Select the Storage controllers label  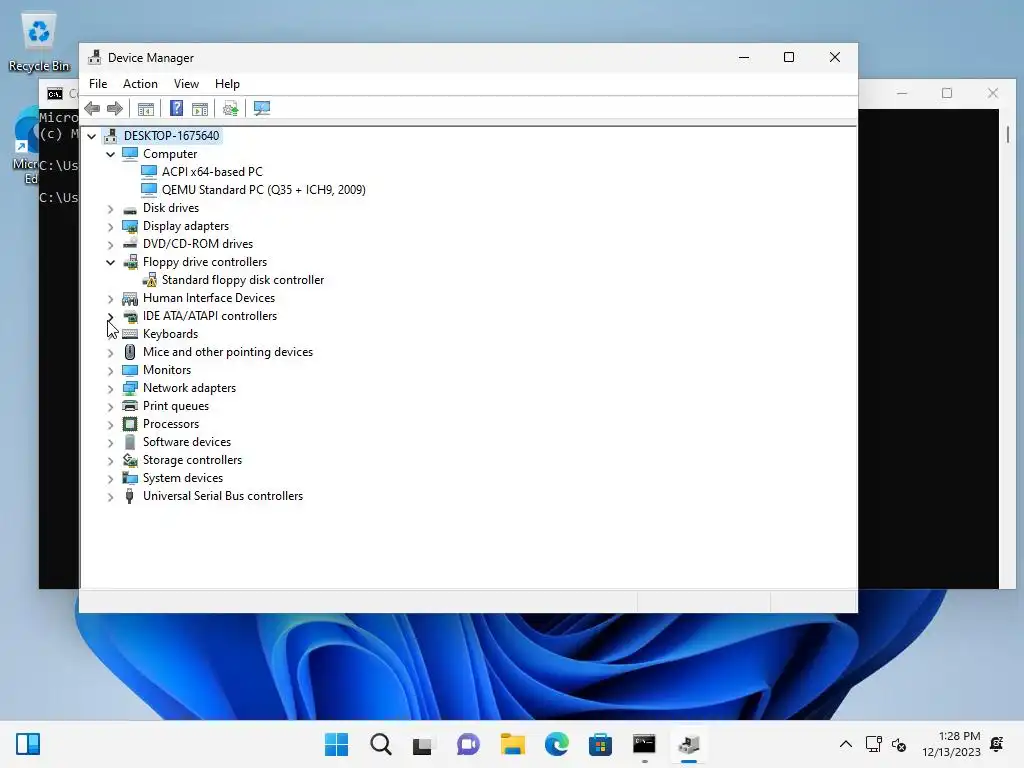point(193,460)
